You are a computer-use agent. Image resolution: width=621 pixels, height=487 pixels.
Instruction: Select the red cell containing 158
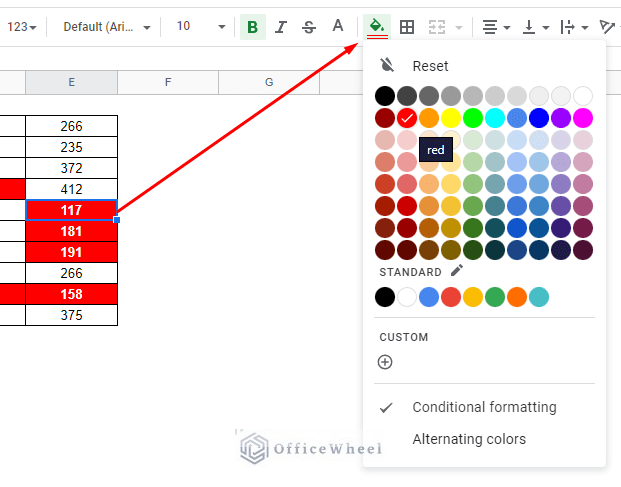point(71,294)
